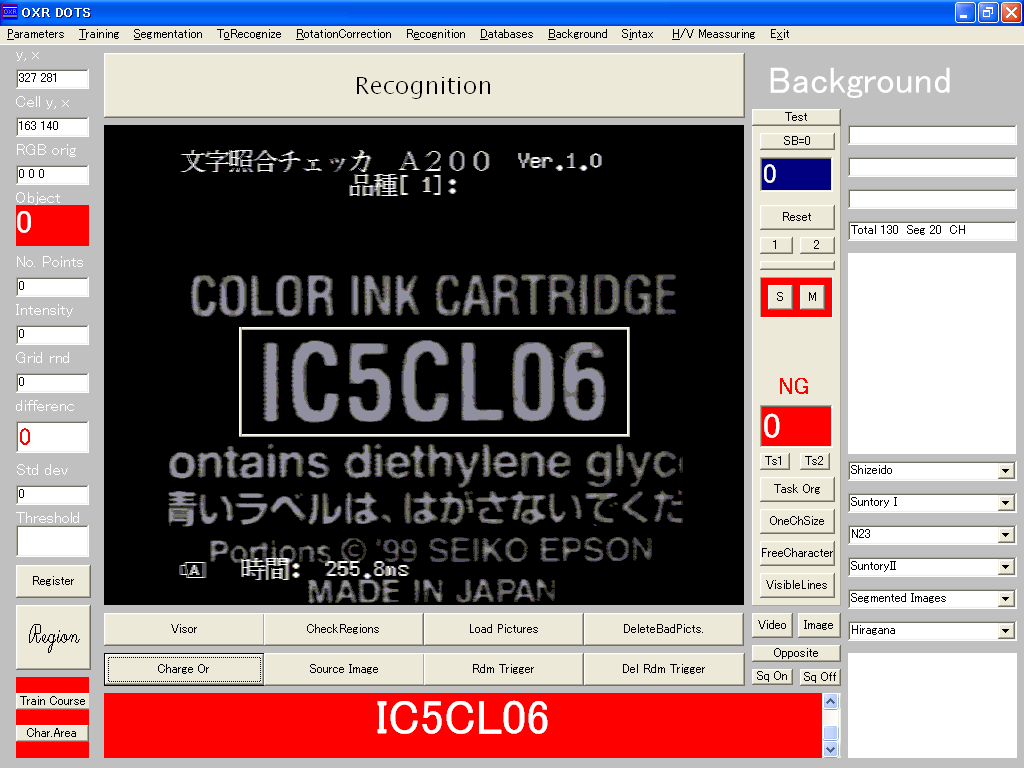Click the VisibleLines button
This screenshot has width=1024, height=768.
tap(797, 585)
